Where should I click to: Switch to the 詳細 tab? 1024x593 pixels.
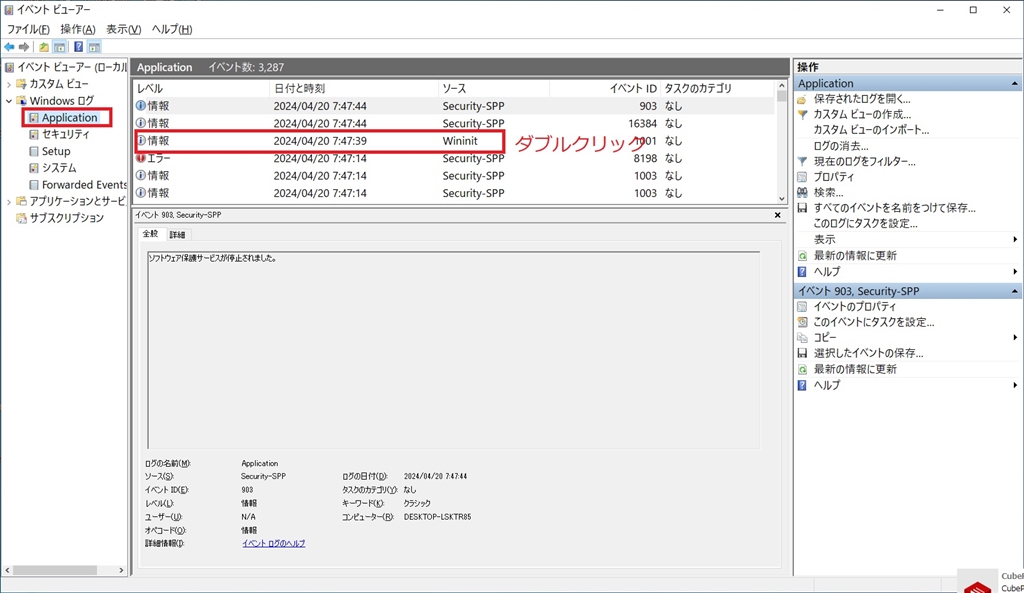pyautogui.click(x=177, y=234)
